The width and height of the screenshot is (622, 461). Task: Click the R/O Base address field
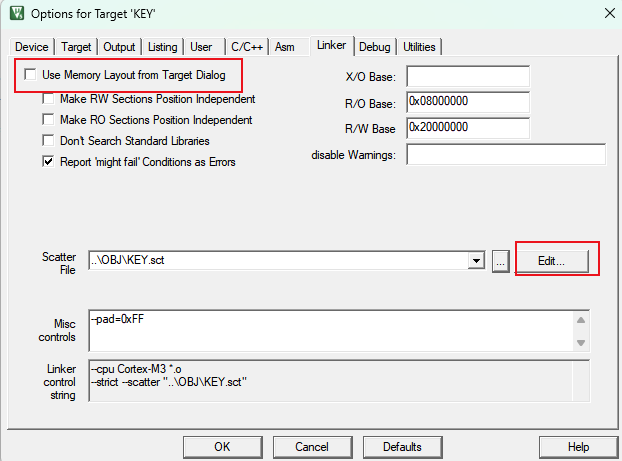[467, 101]
